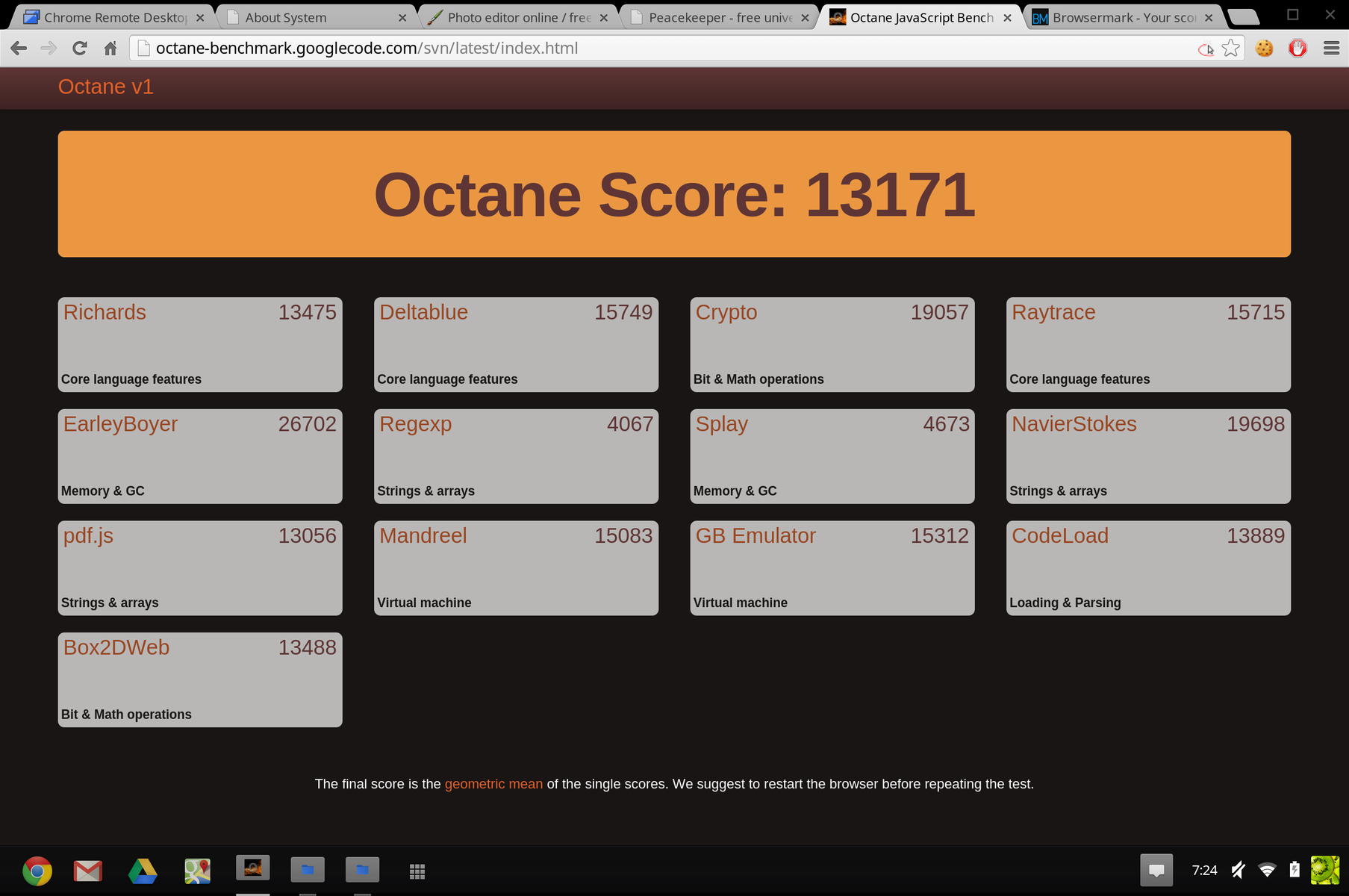Click the NavierStokes score 19698
Viewport: 1349px width, 896px height.
[1256, 424]
